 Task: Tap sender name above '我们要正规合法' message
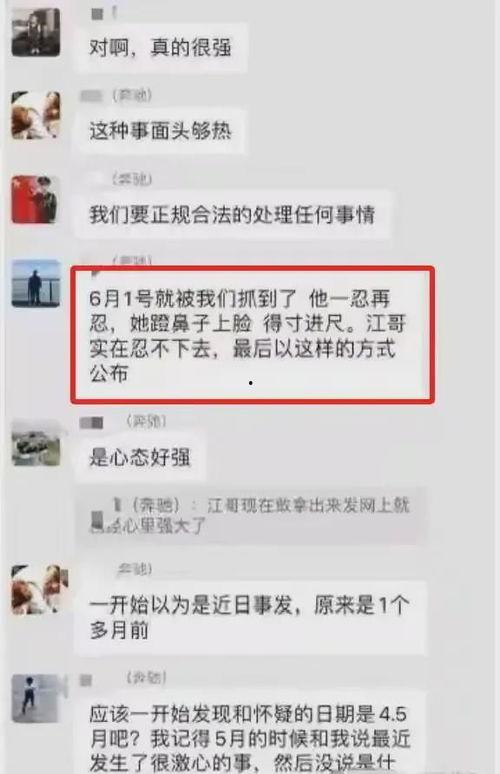point(132,178)
